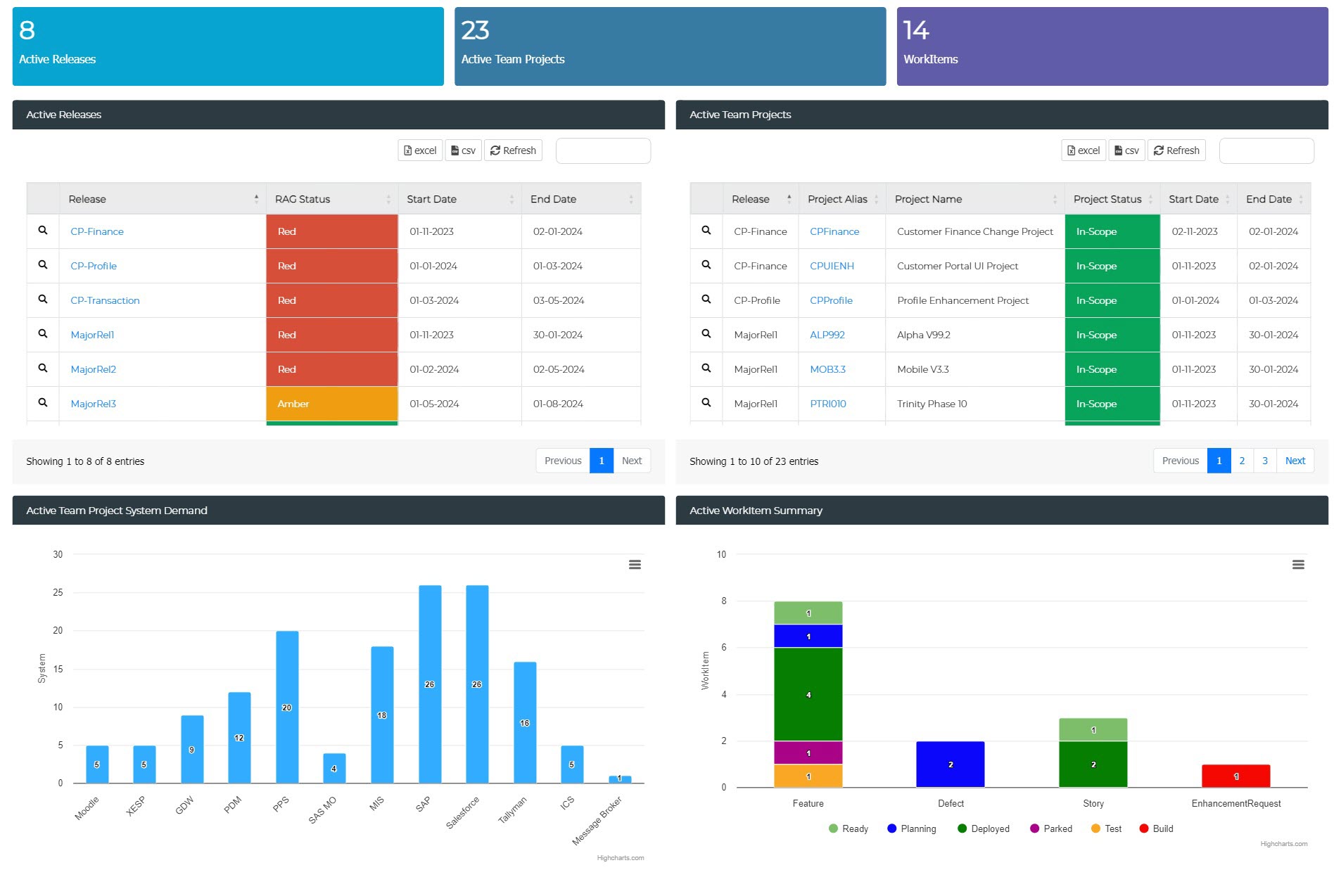Image resolution: width=1341 pixels, height=896 pixels.
Task: Open the MajorRel2 release link
Action: [93, 369]
